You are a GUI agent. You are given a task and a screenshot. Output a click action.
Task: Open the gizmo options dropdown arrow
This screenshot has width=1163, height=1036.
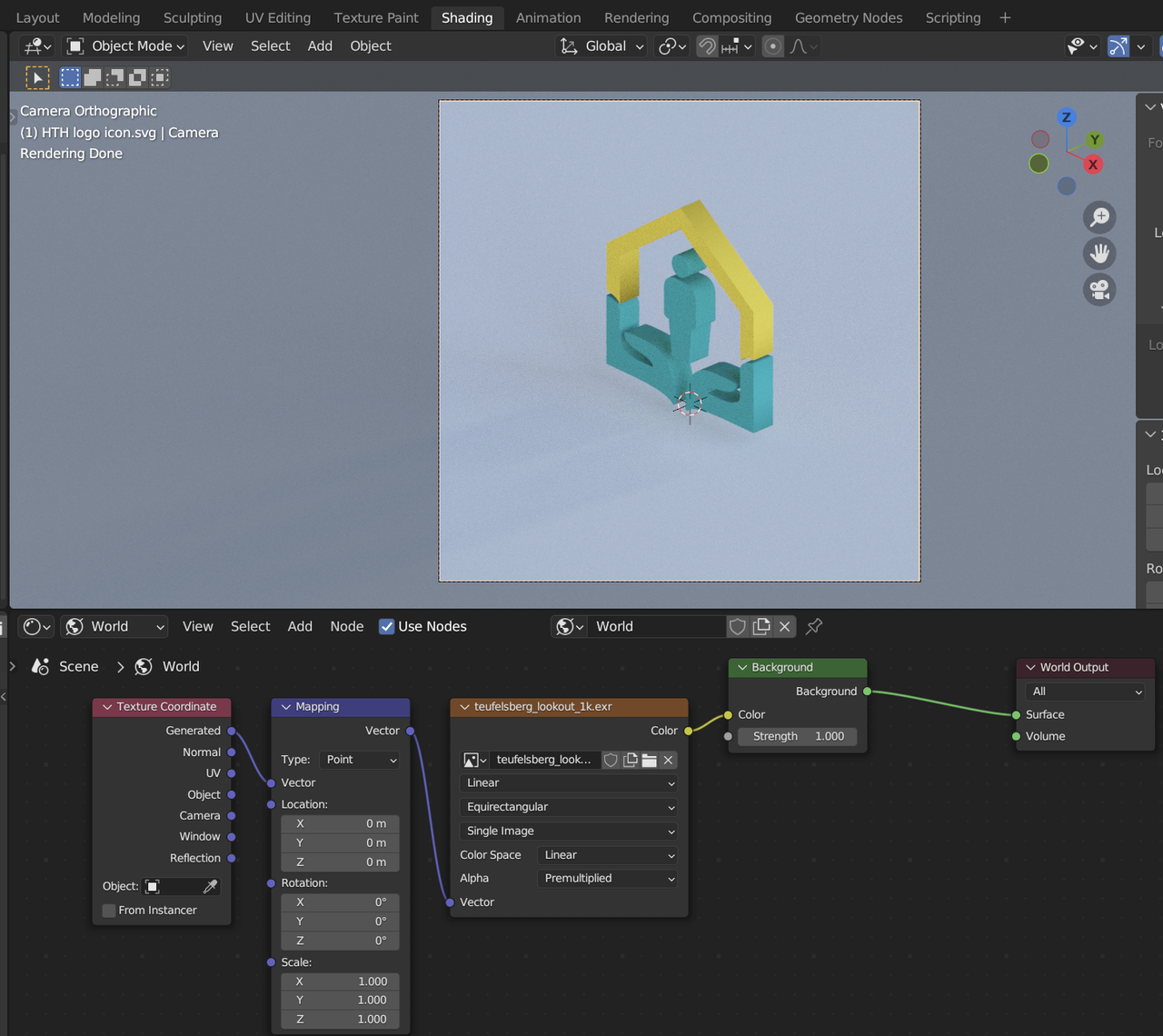click(x=1141, y=45)
